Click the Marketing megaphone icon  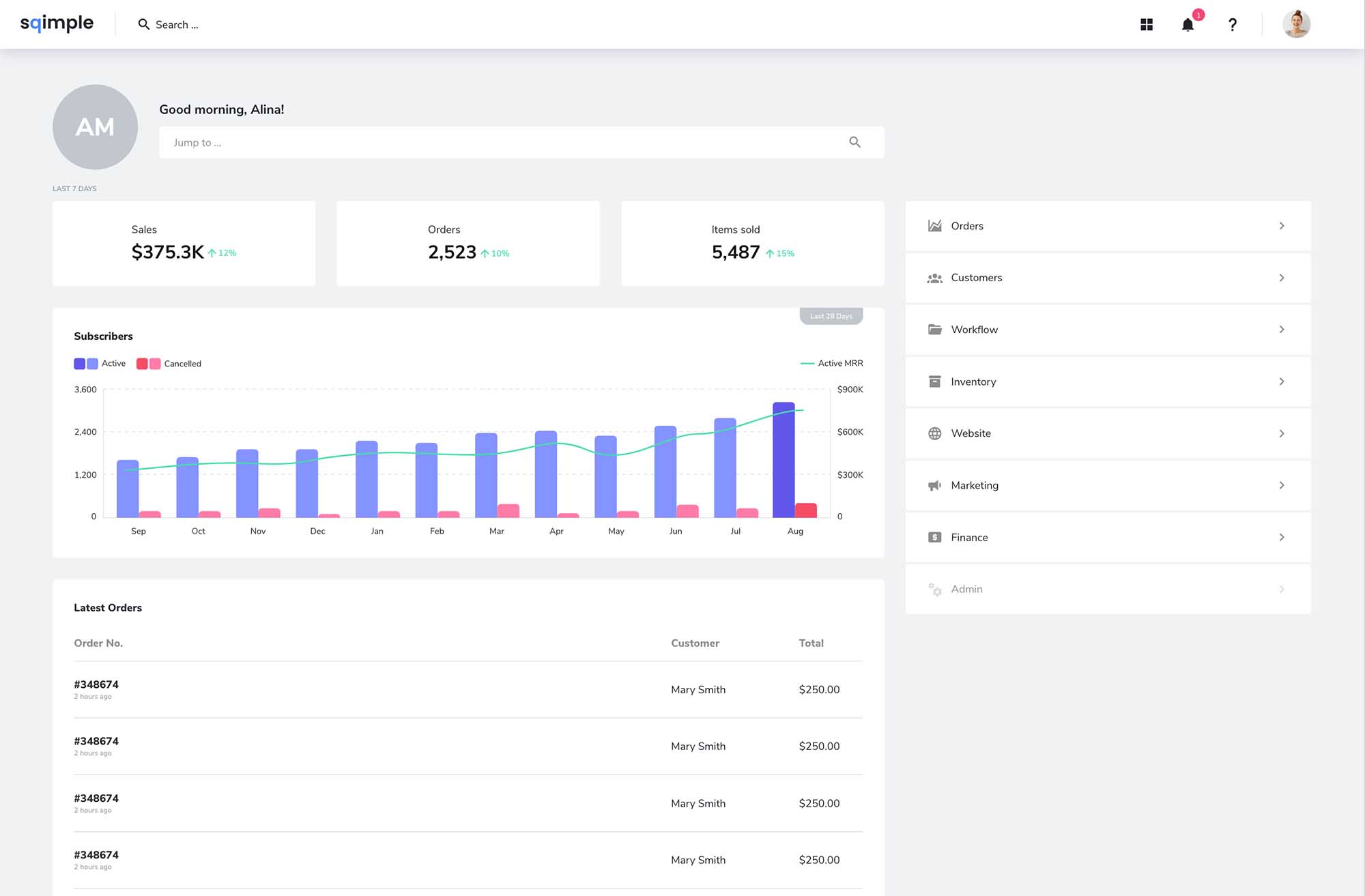click(934, 485)
